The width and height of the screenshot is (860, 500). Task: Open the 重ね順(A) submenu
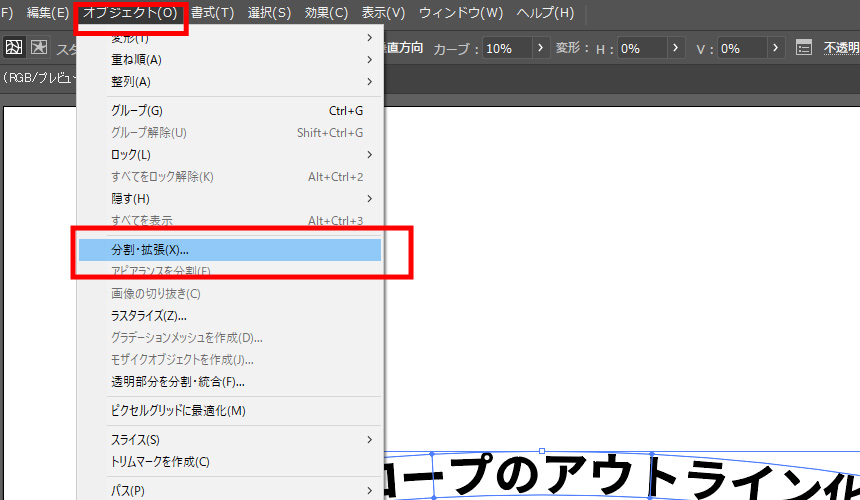pyautogui.click(x=137, y=59)
